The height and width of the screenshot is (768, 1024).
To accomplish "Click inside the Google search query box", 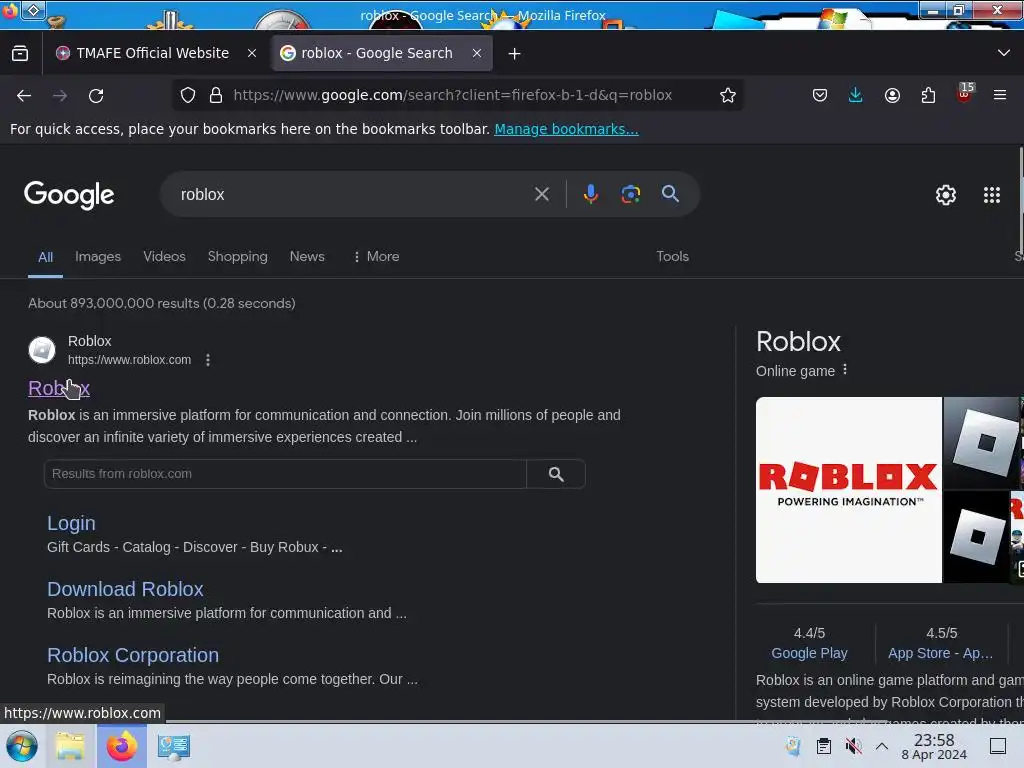I will point(353,195).
